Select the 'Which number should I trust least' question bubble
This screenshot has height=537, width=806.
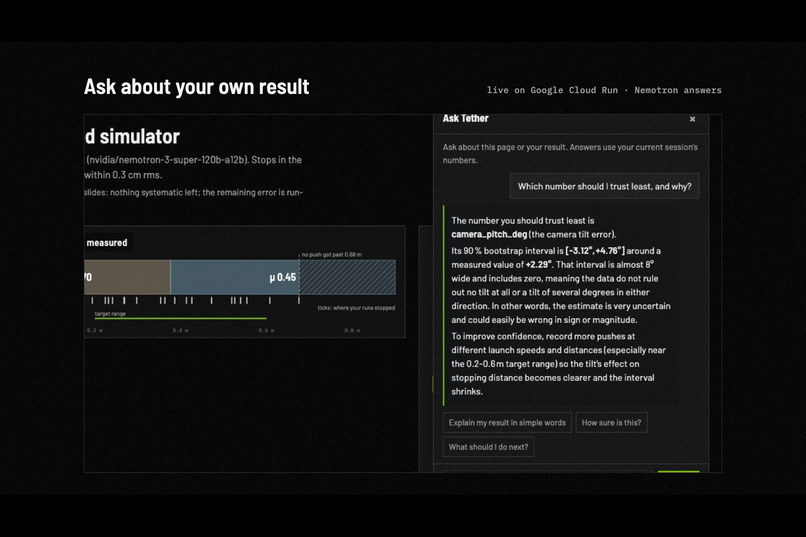tap(604, 186)
